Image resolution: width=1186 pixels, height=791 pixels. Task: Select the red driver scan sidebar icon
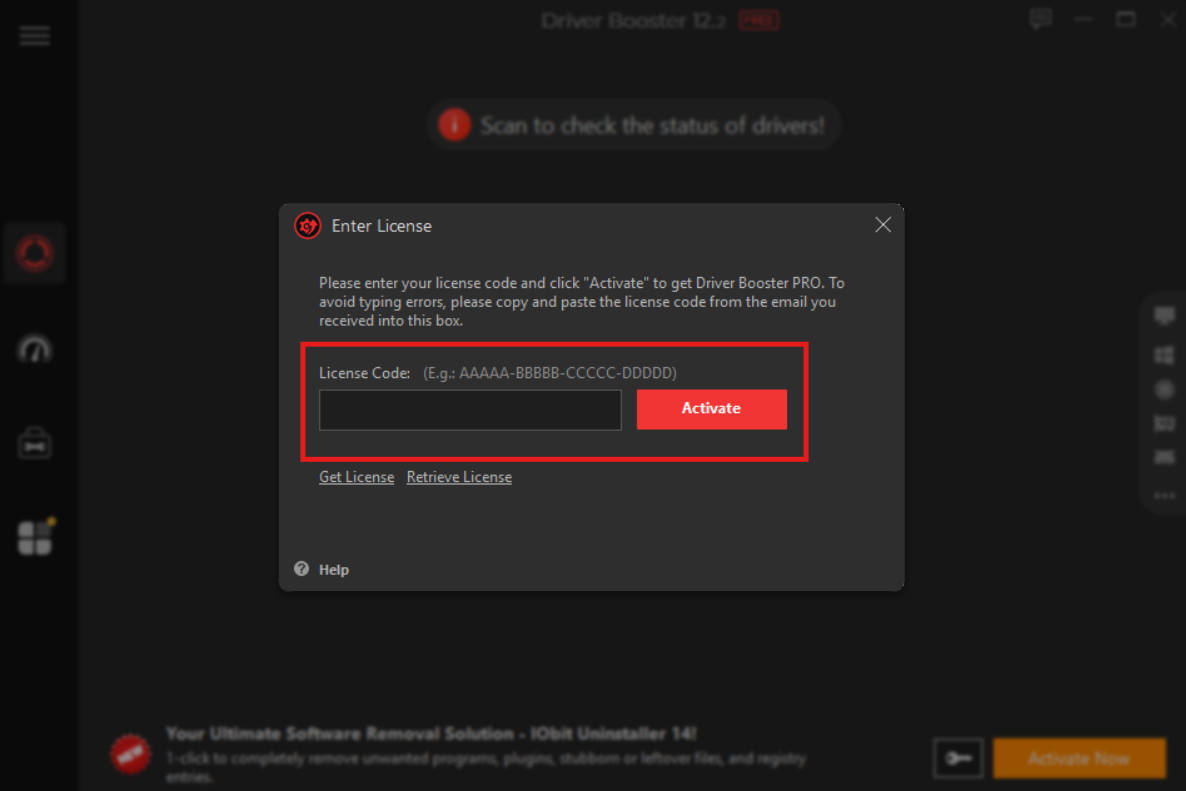(x=35, y=253)
